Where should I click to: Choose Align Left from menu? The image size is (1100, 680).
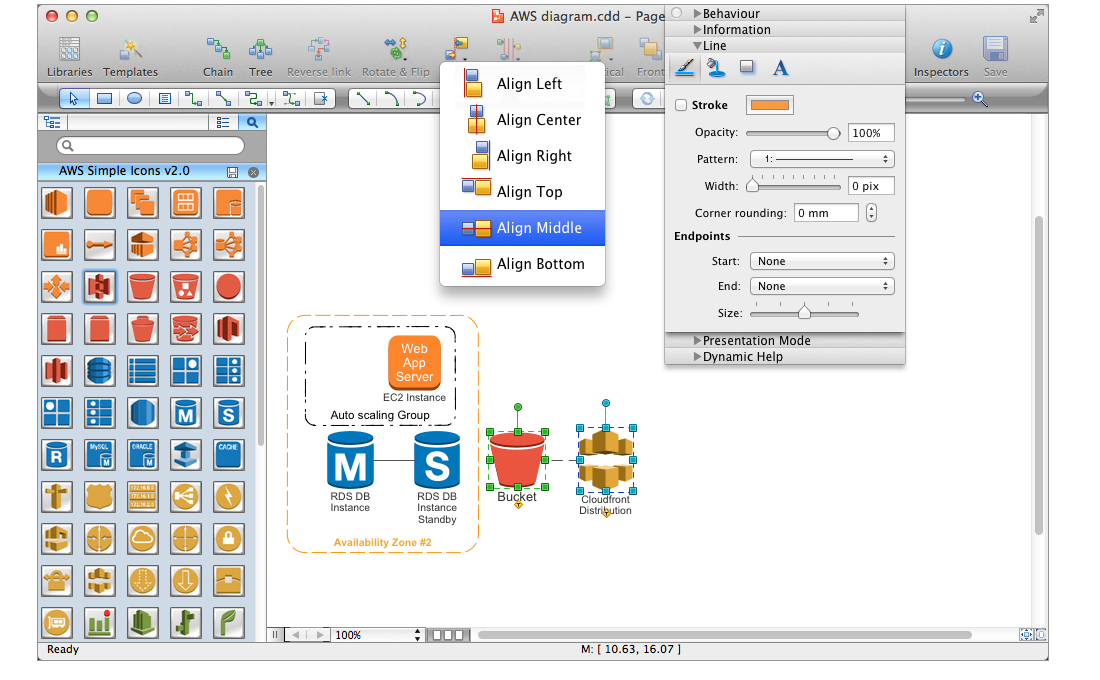pyautogui.click(x=522, y=84)
